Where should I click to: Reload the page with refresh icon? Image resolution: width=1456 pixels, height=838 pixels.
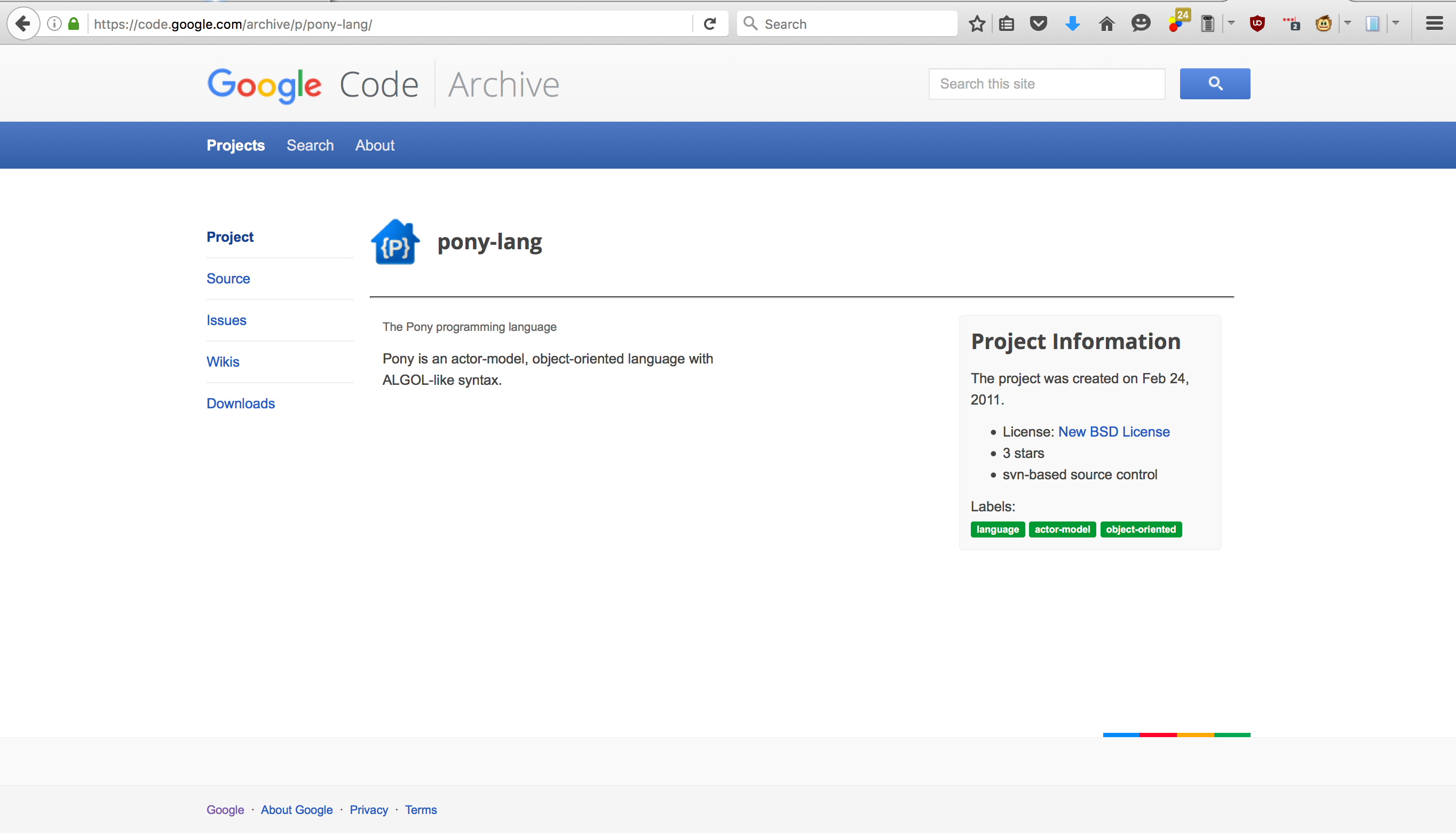pyautogui.click(x=709, y=23)
